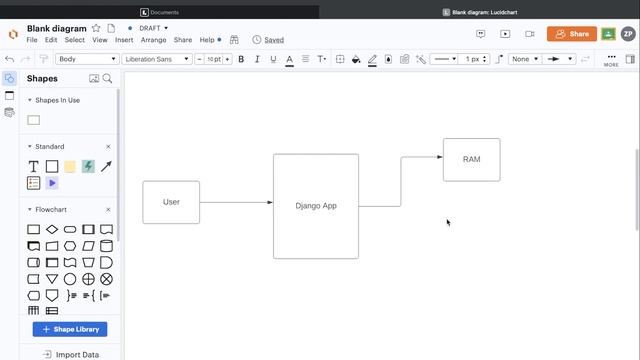Start presentation mode icon
Image resolution: width=640 pixels, height=360 pixels.
click(x=505, y=34)
